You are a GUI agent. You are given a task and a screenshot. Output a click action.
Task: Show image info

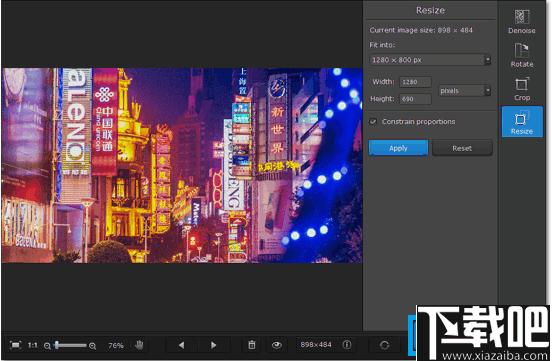347,345
